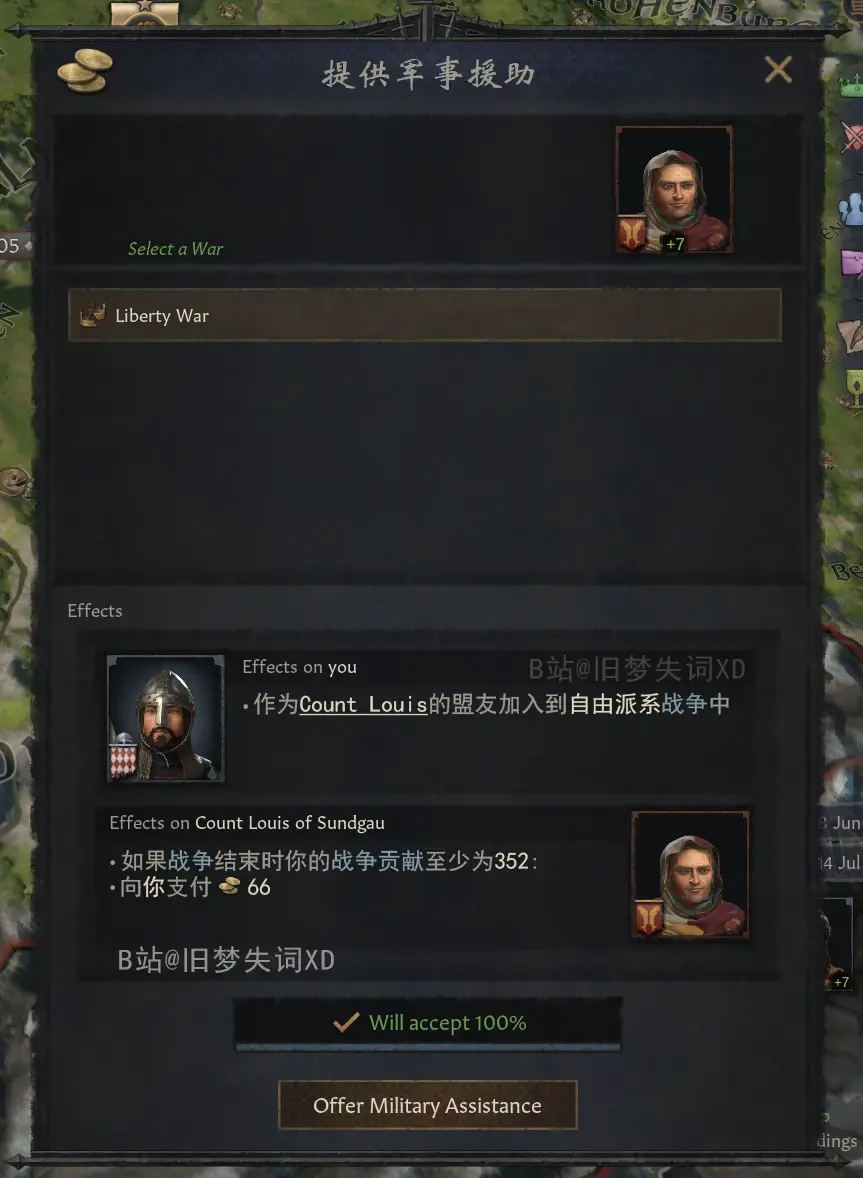Open the green crown Realm icon
863x1178 pixels.
[852, 84]
